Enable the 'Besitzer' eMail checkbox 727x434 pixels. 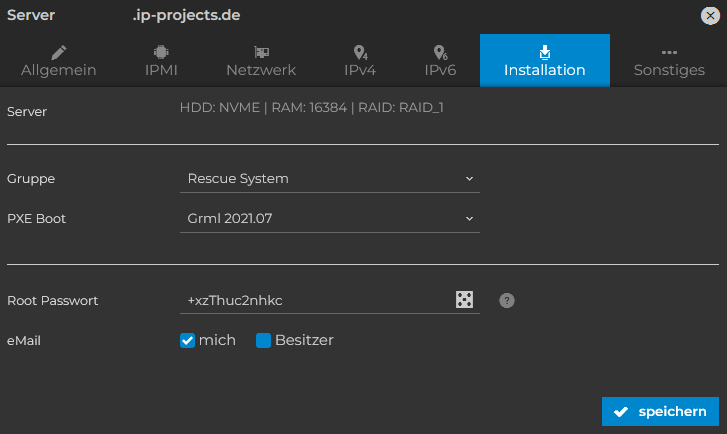point(263,340)
